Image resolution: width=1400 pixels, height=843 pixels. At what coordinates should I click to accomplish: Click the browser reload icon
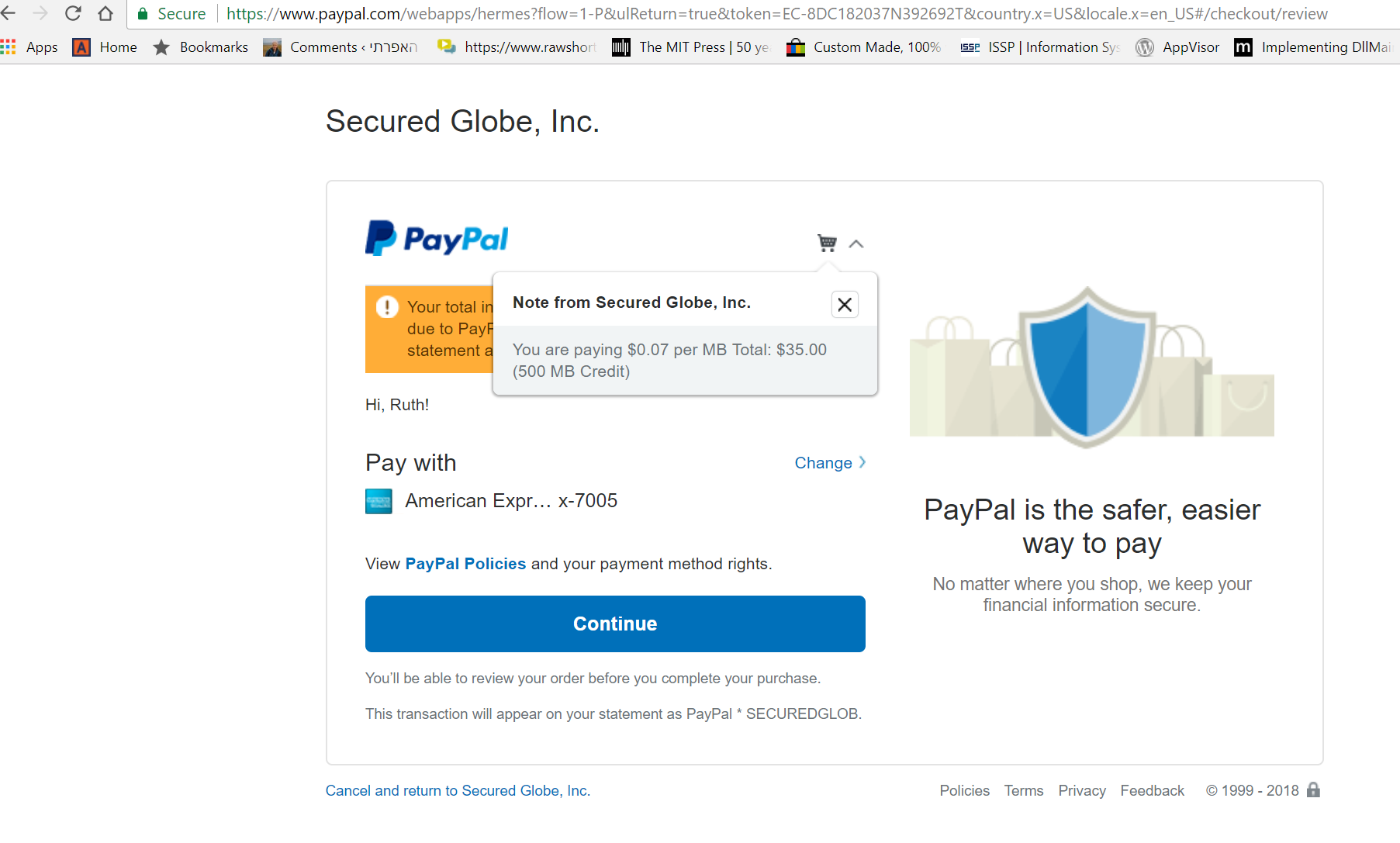coord(73,13)
